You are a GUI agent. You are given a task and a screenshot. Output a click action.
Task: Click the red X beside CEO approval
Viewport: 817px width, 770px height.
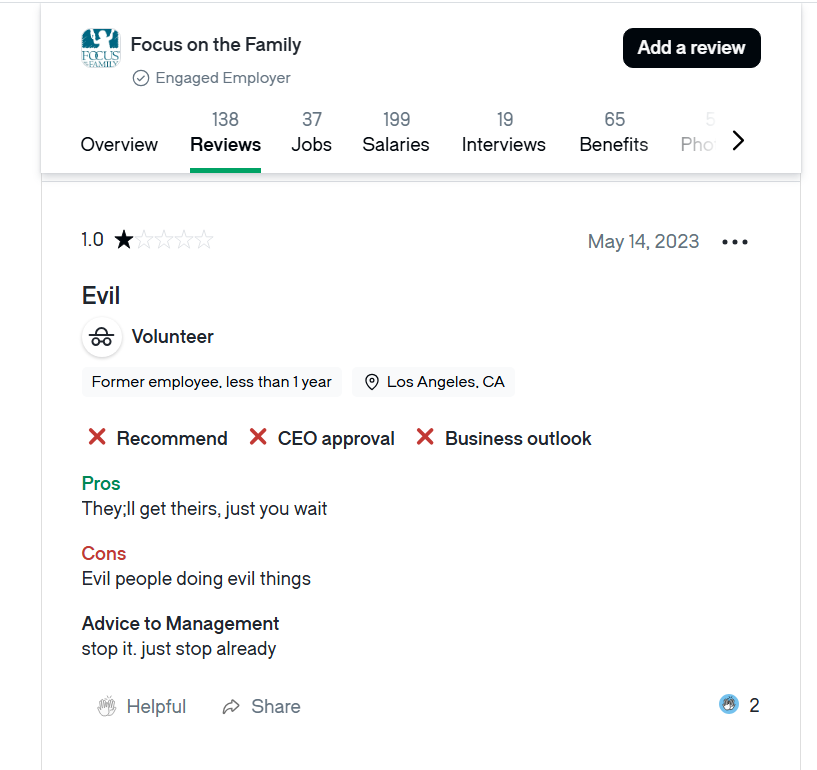pyautogui.click(x=258, y=437)
